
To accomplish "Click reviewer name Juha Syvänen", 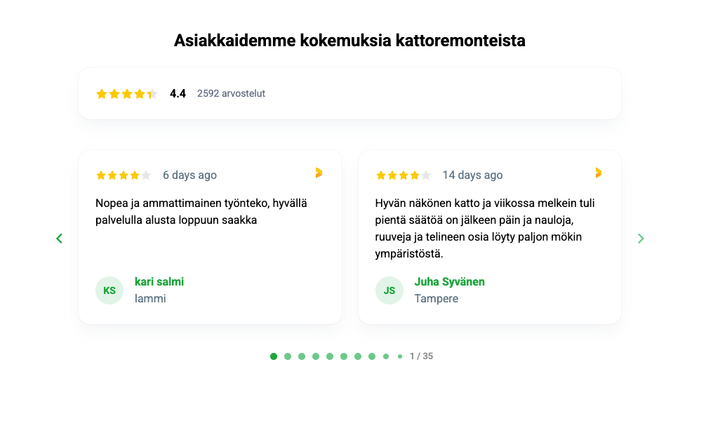I will 449,282.
